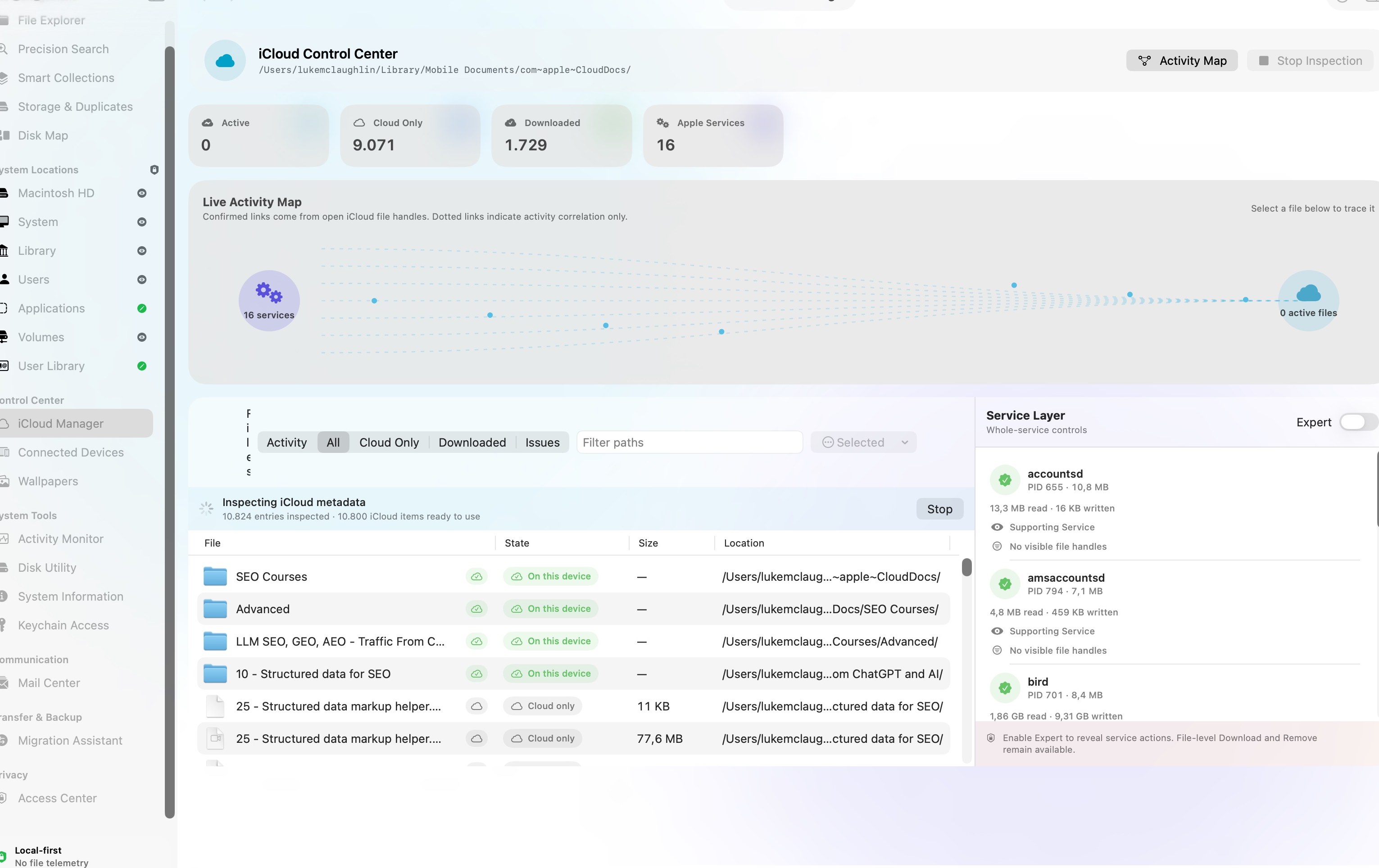This screenshot has width=1379, height=868.
Task: Open Activity Monitor in the sidebar
Action: pos(61,539)
